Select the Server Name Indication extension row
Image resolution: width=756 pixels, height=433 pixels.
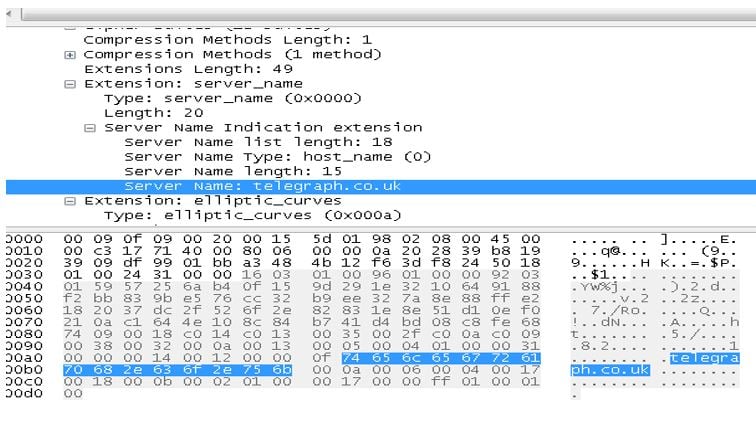point(263,127)
